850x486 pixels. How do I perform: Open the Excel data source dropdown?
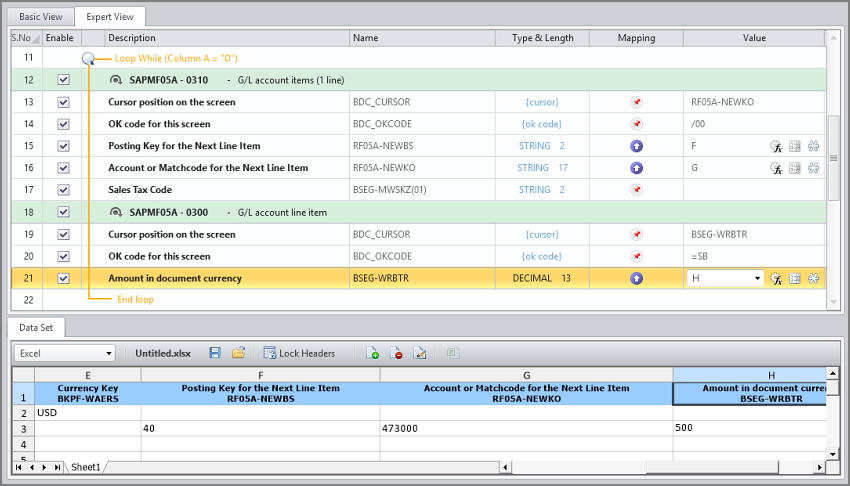(108, 353)
